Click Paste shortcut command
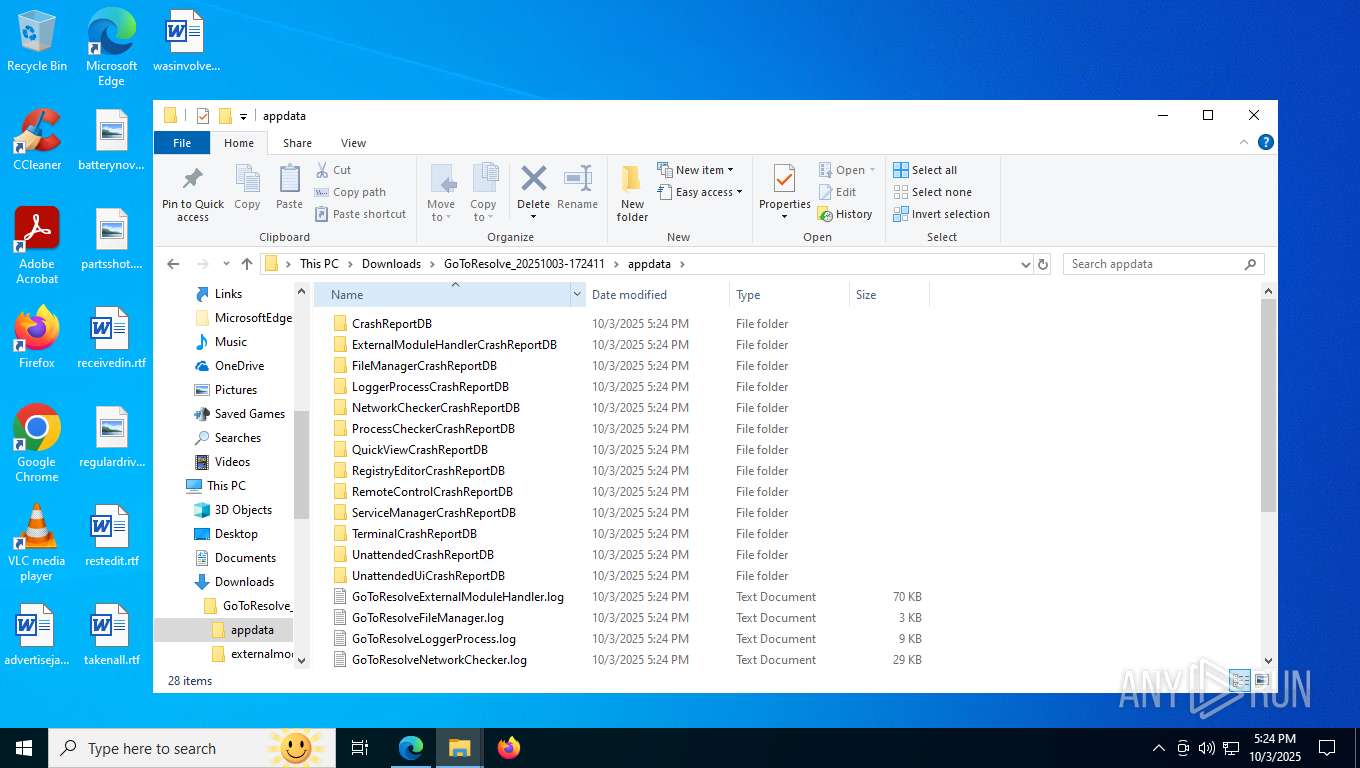The width and height of the screenshot is (1360, 768). (x=361, y=214)
